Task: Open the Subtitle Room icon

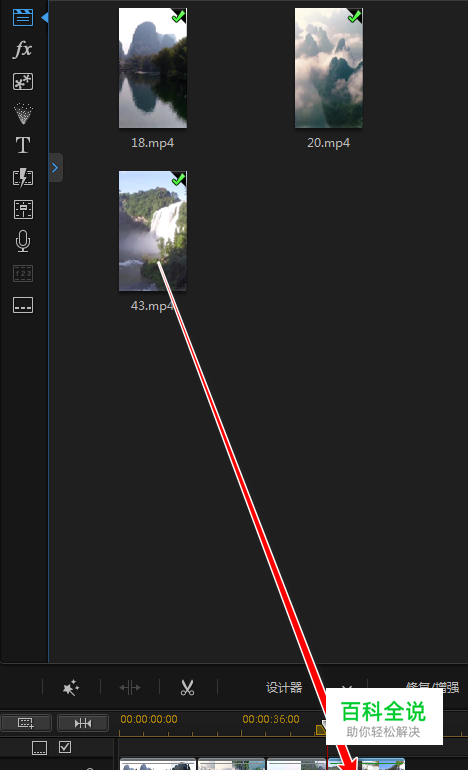Action: click(23, 305)
